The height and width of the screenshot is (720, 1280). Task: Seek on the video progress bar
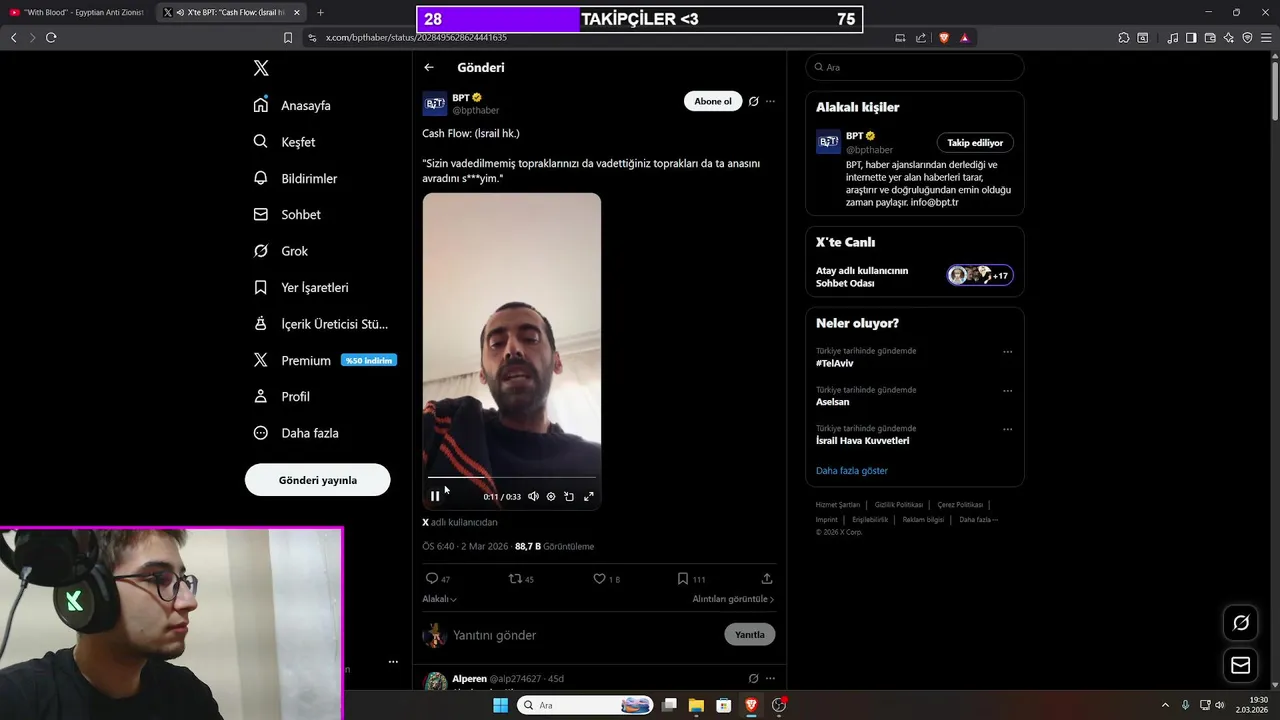tap(511, 477)
